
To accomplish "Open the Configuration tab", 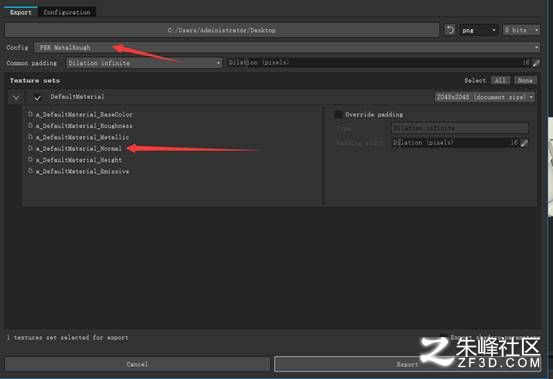I will (x=67, y=12).
